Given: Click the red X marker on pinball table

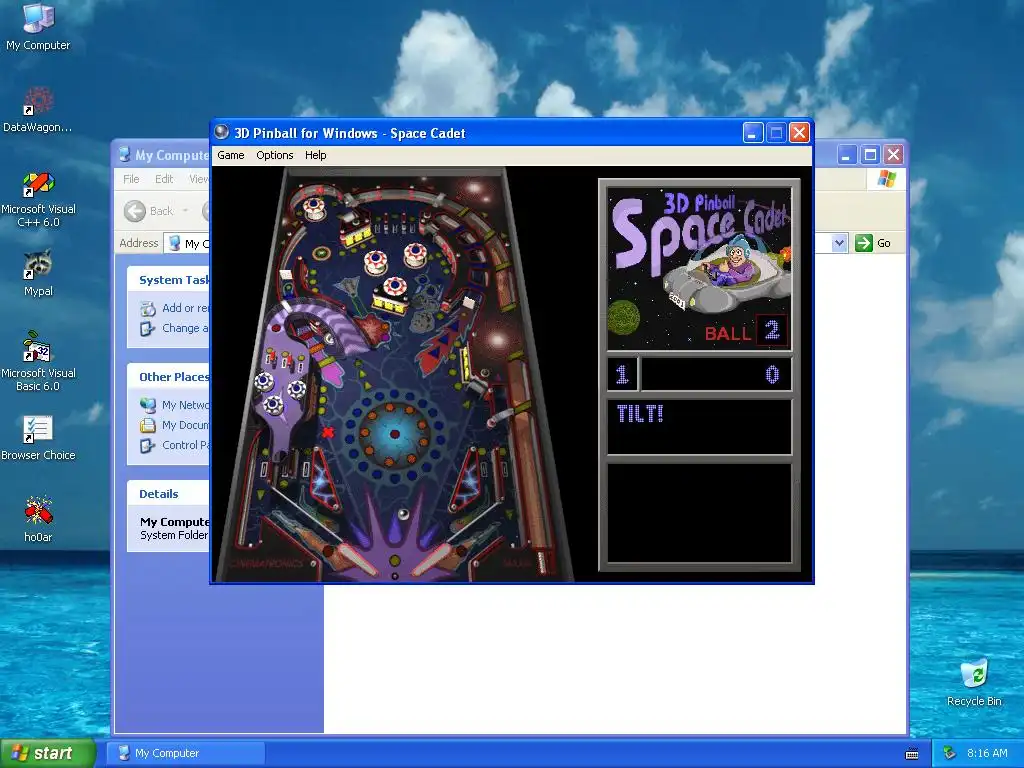Looking at the screenshot, I should (328, 432).
